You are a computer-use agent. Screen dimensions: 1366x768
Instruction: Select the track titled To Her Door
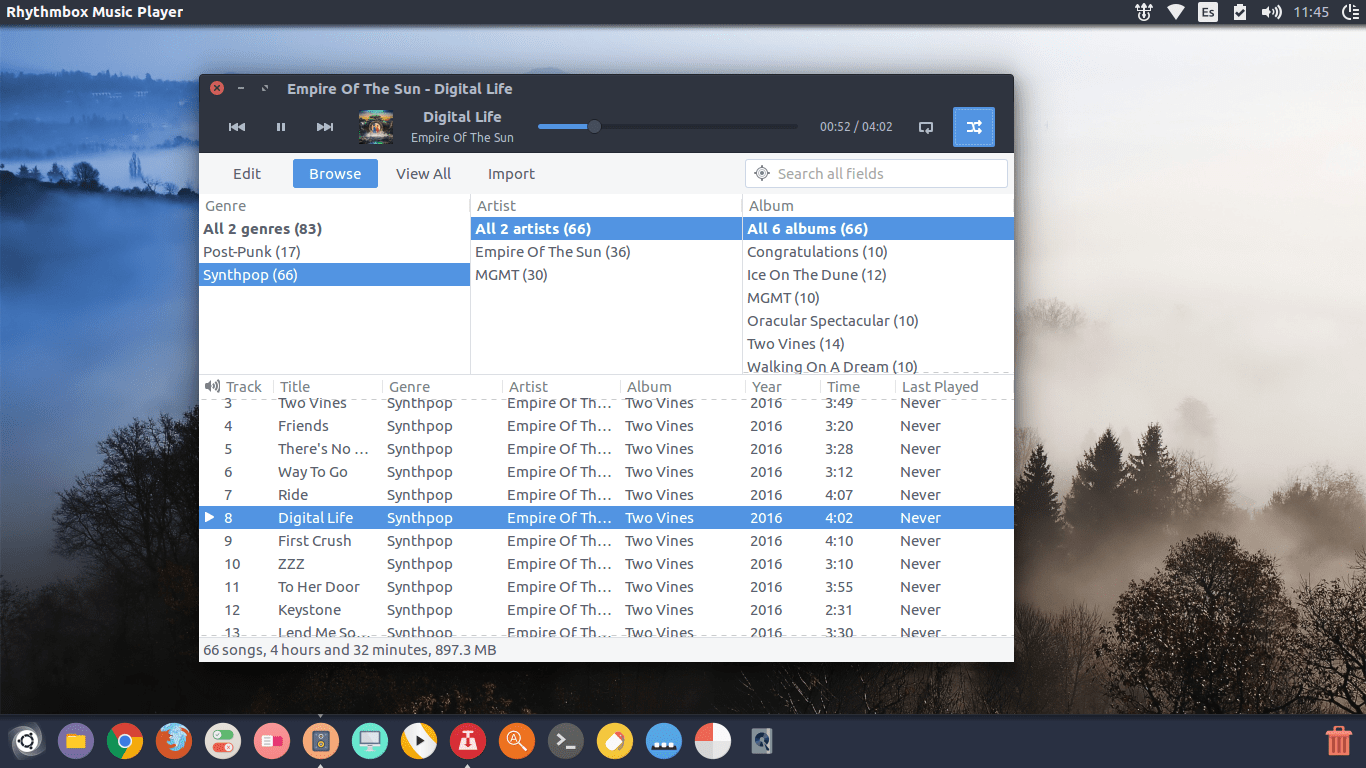[606, 587]
